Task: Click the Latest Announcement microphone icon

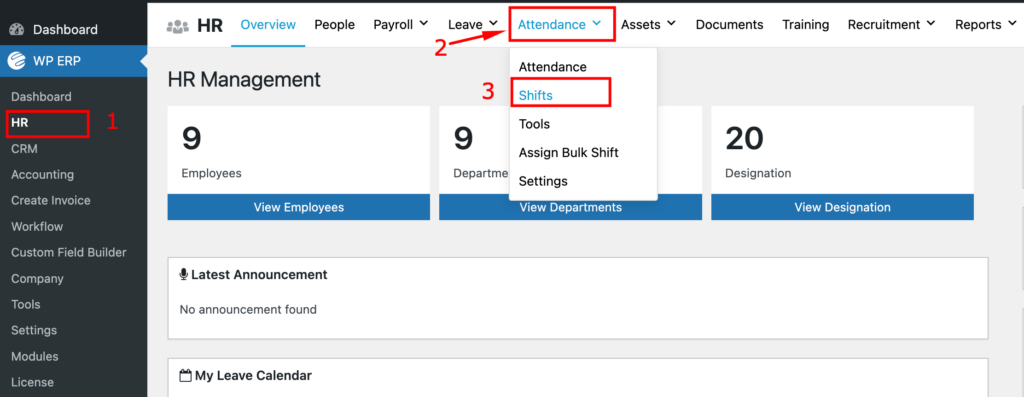Action: (x=184, y=274)
